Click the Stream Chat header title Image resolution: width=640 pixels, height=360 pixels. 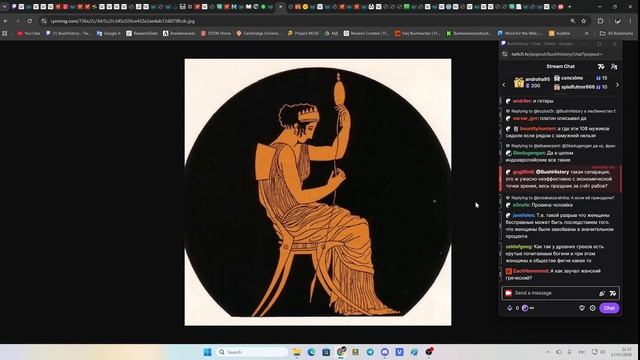560,67
